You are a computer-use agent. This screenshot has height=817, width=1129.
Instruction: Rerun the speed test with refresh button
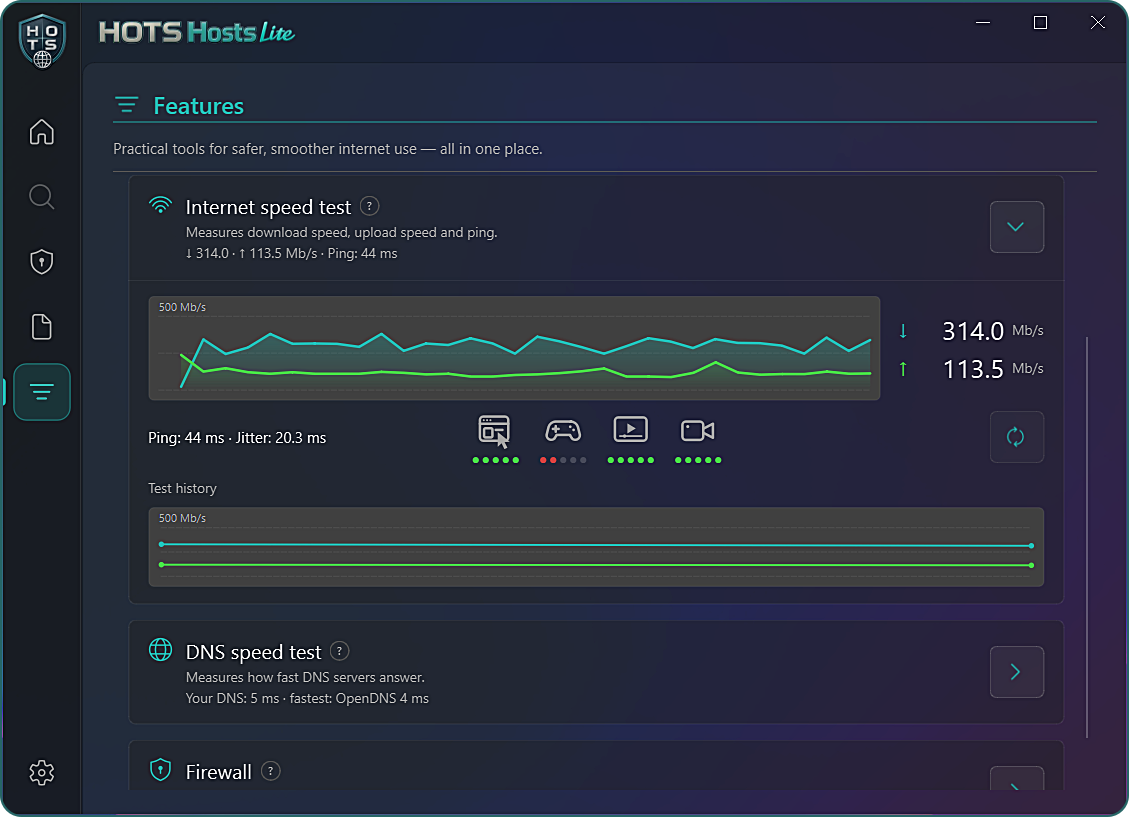(1016, 437)
